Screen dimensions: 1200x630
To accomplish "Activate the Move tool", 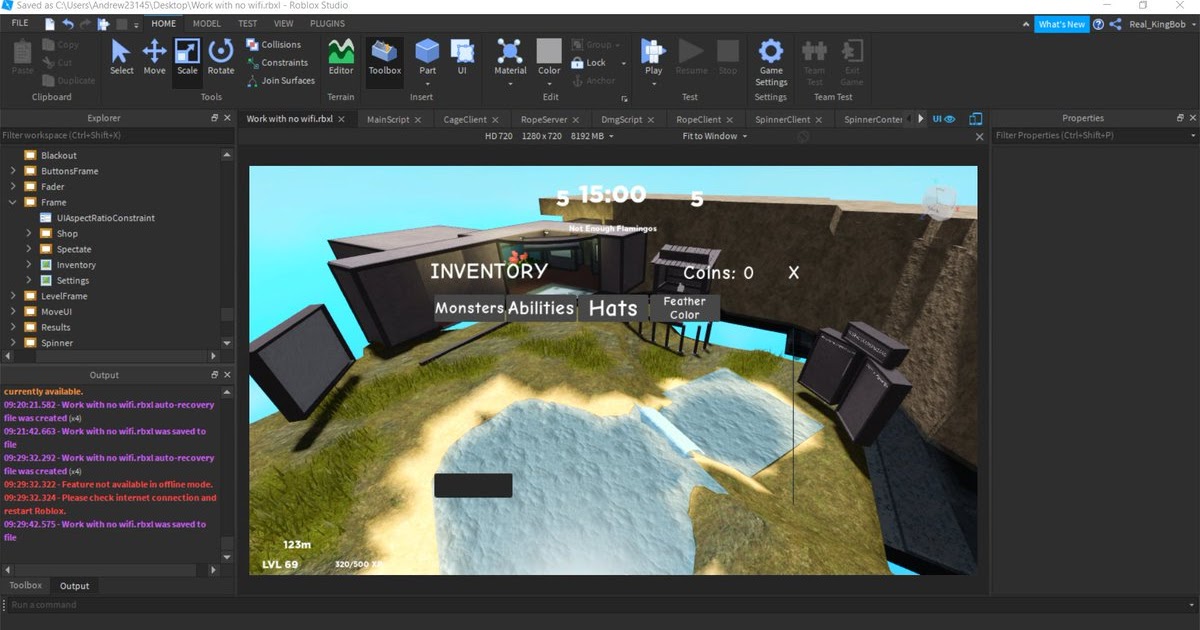I will click(154, 58).
